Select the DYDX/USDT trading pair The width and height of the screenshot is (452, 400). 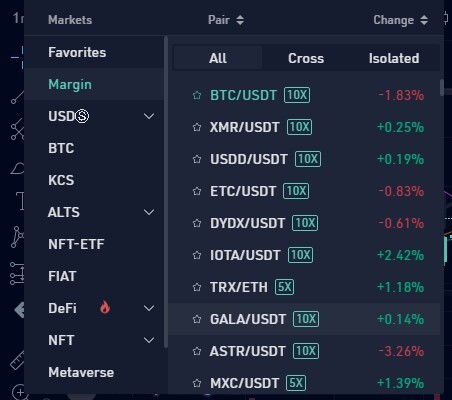point(247,223)
